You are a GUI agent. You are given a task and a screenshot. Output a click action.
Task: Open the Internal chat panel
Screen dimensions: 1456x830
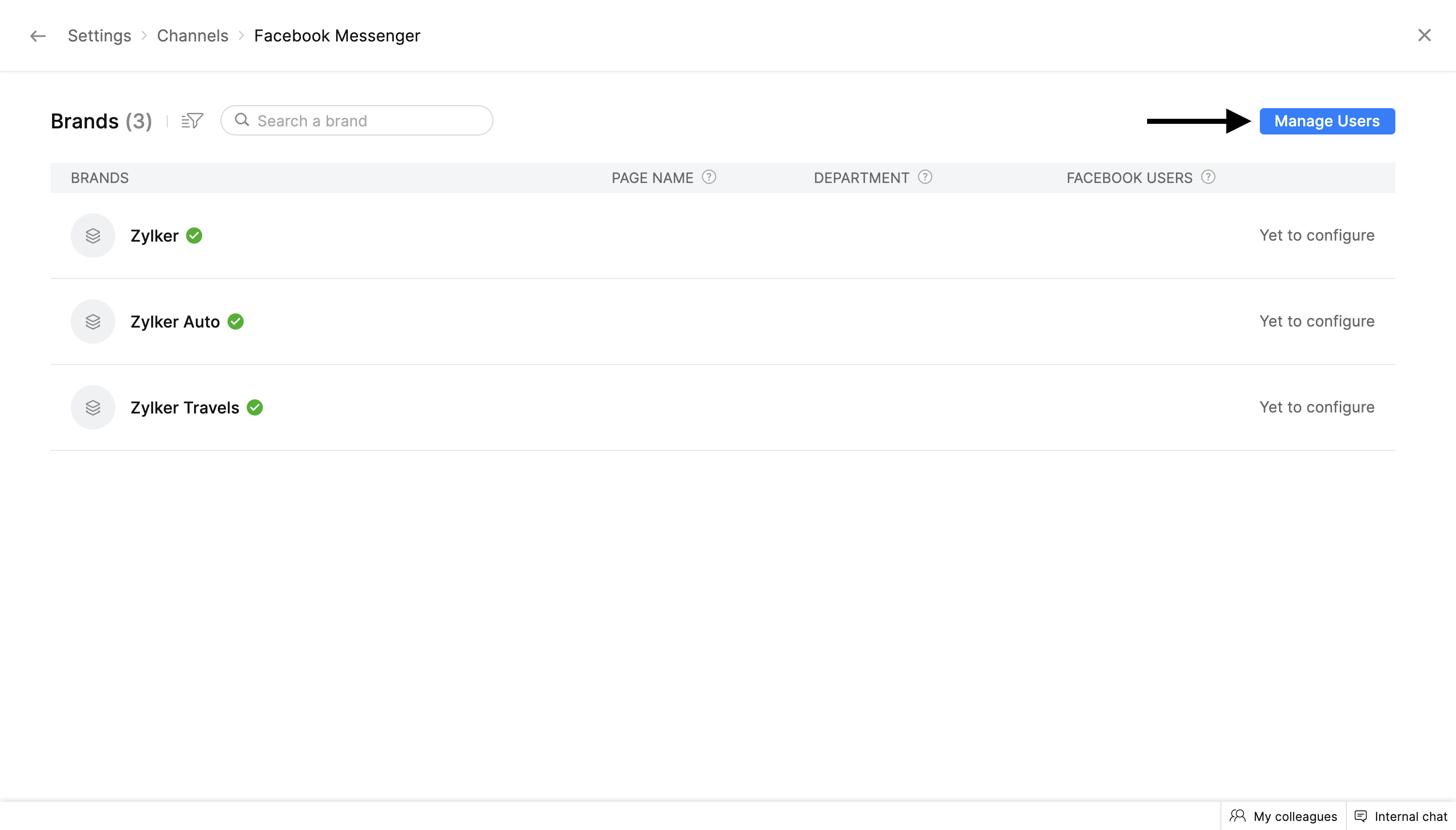(x=1401, y=816)
